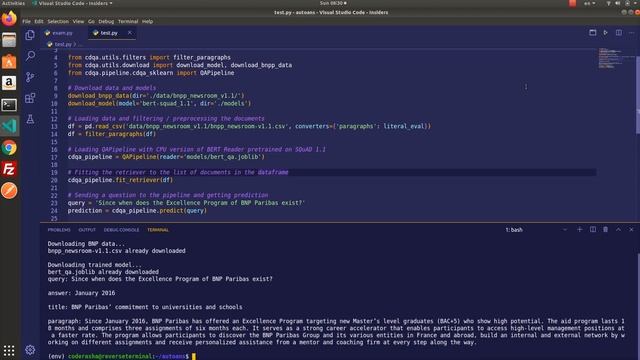The image size is (640, 360).
Task: Click 'prediction = cdqa_pipeline.predict(query)' line
Action: tap(137, 210)
